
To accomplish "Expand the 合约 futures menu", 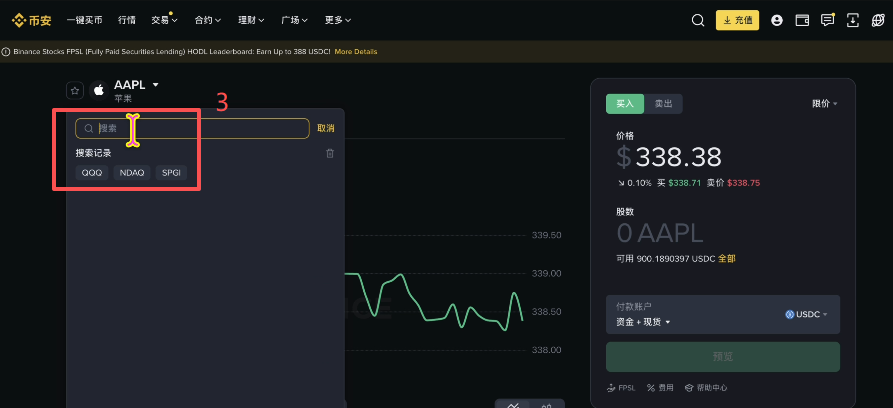I will point(207,20).
